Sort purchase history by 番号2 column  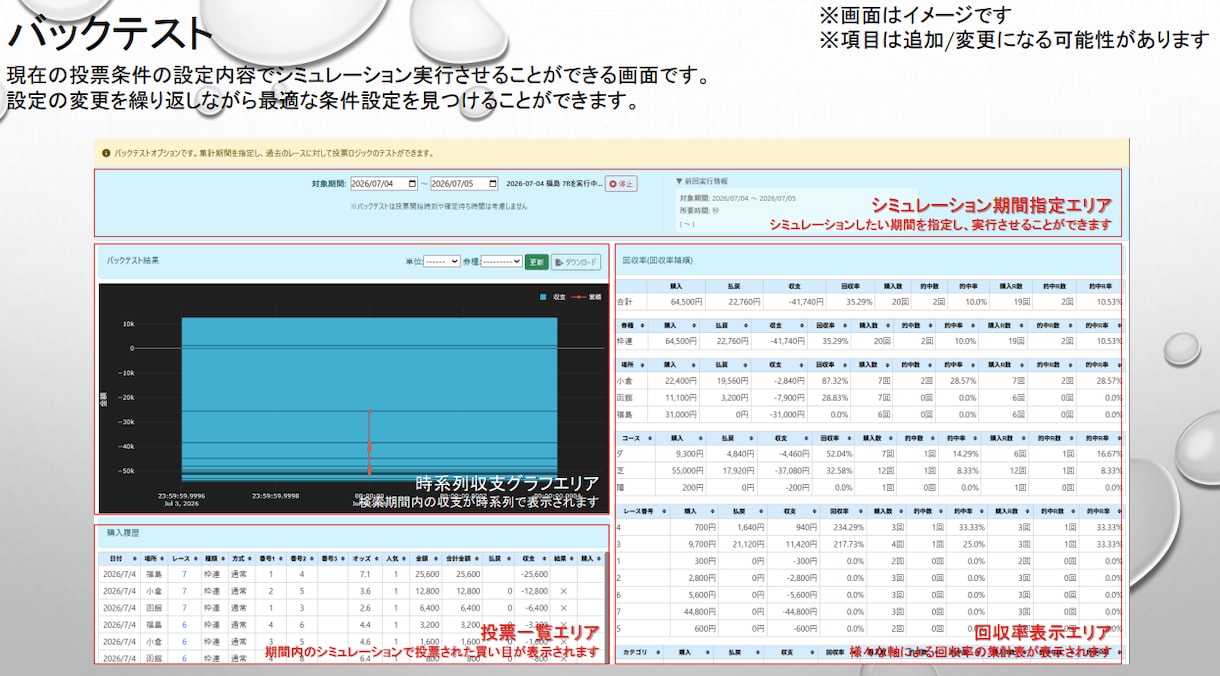302,558
